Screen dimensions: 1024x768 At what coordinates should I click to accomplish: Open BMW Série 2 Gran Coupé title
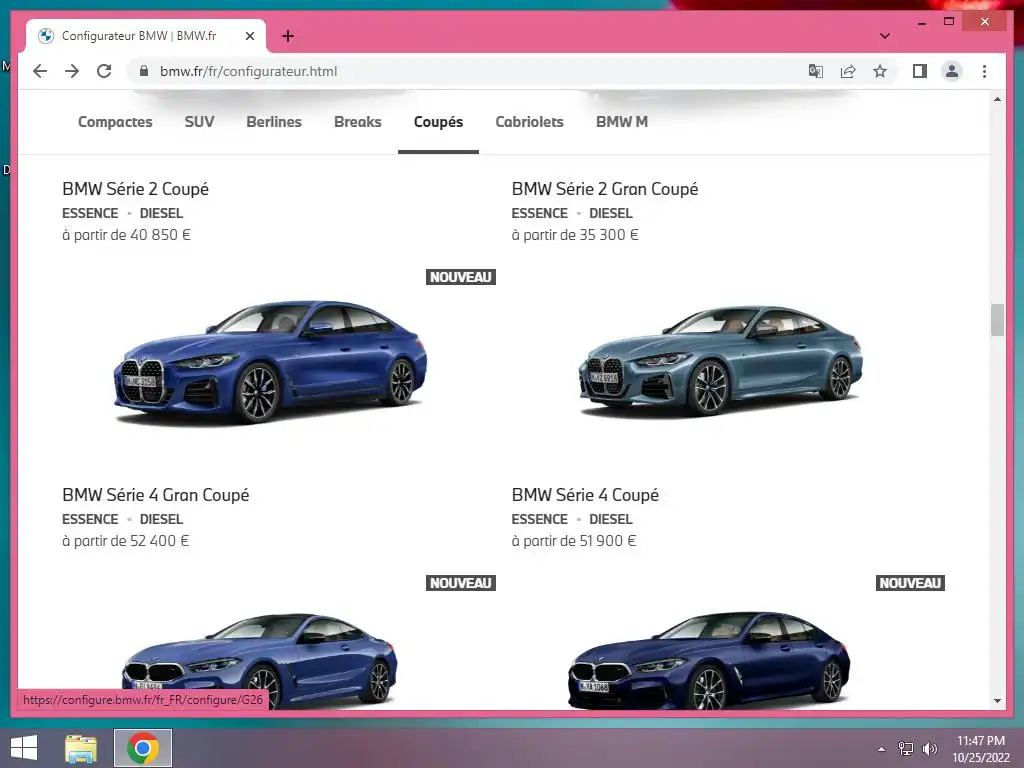point(605,189)
